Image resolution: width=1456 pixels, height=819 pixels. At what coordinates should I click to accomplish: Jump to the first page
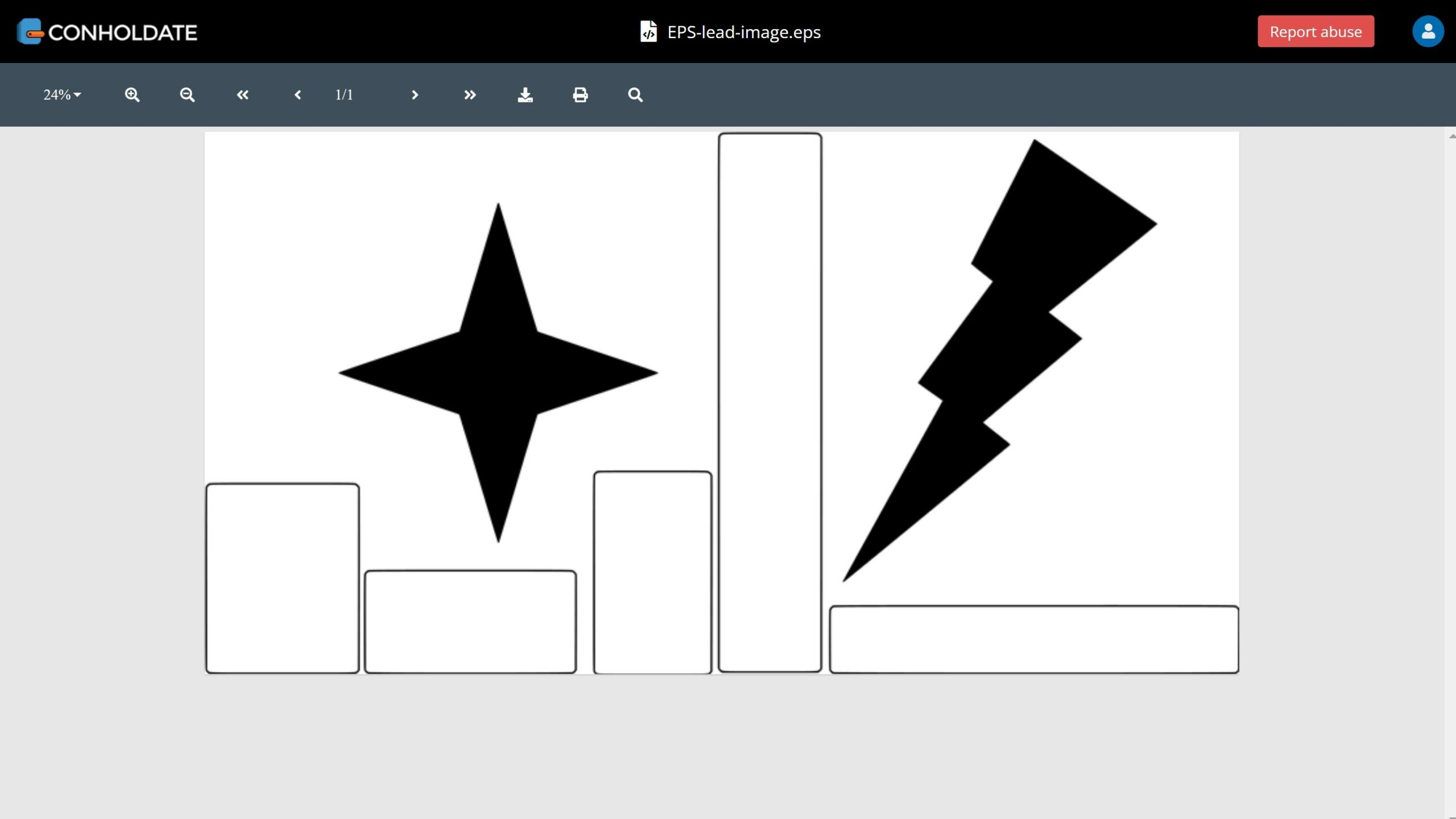point(242,95)
